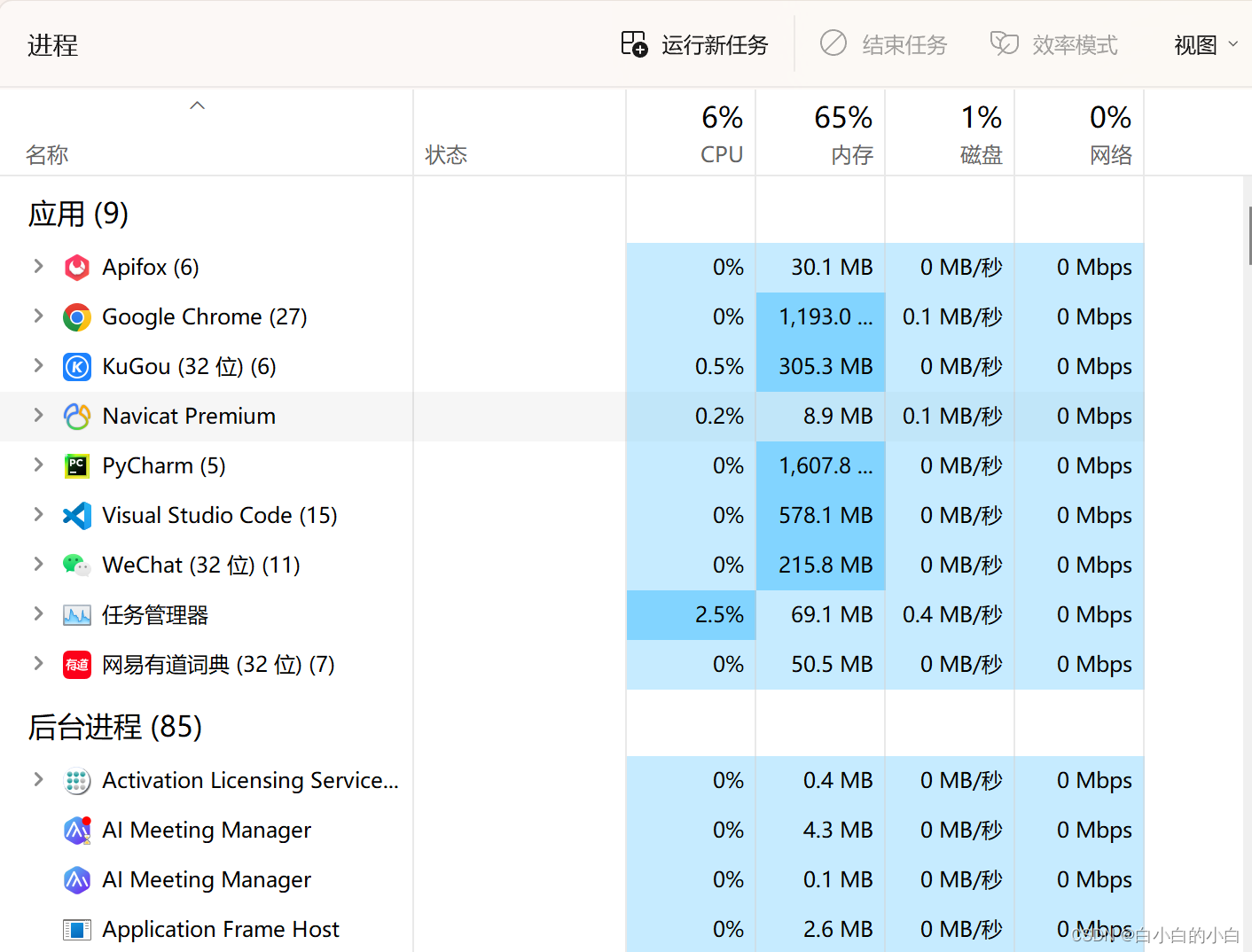Click the Apifox app icon
The width and height of the screenshot is (1252, 952).
point(77,268)
